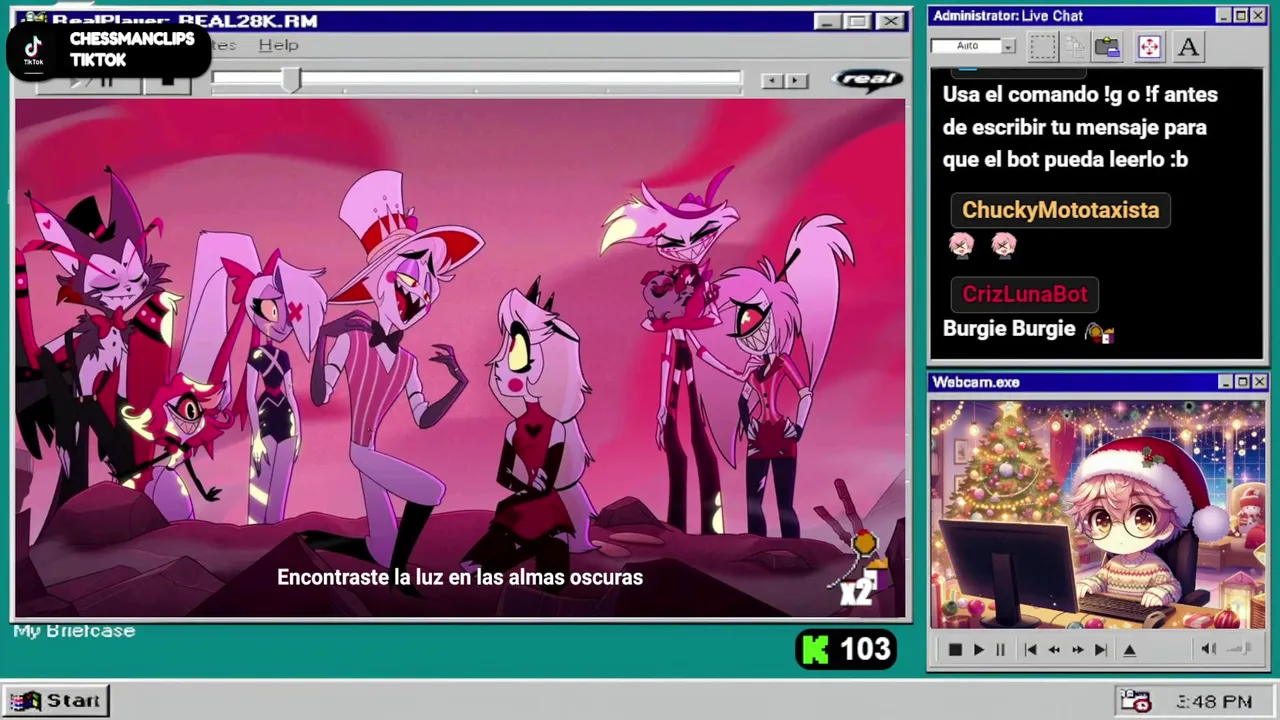Click the RealPlayer seek bar track
1280x720 pixels.
(x=476, y=79)
